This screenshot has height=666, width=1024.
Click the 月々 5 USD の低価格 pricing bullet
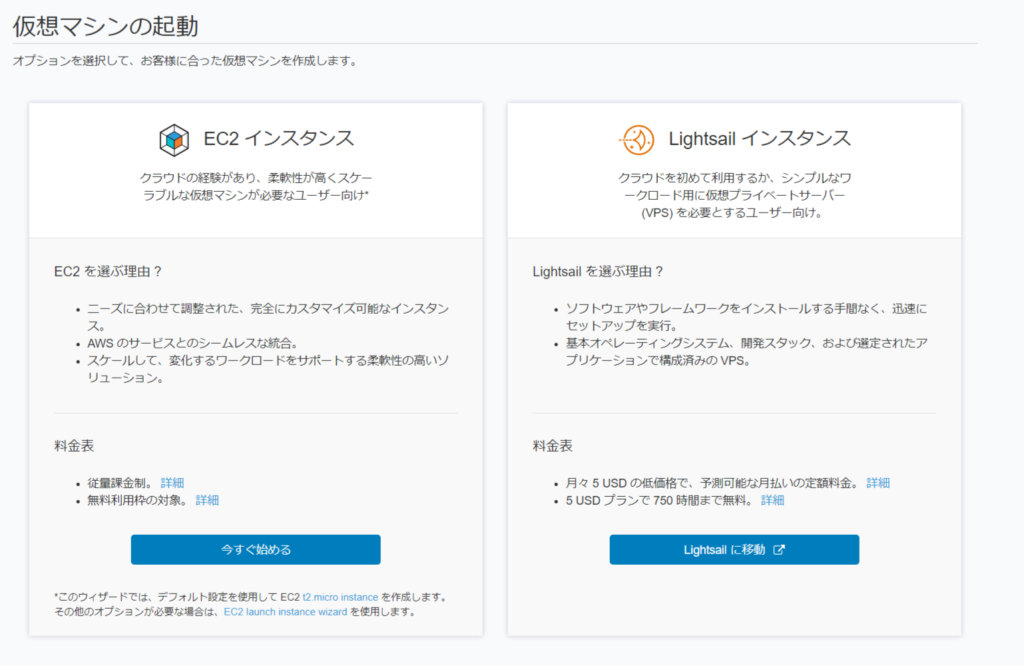tap(714, 483)
